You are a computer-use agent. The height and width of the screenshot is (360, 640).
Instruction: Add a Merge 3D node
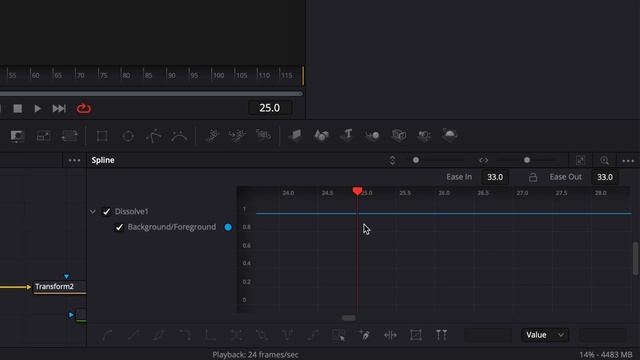[x=373, y=135]
